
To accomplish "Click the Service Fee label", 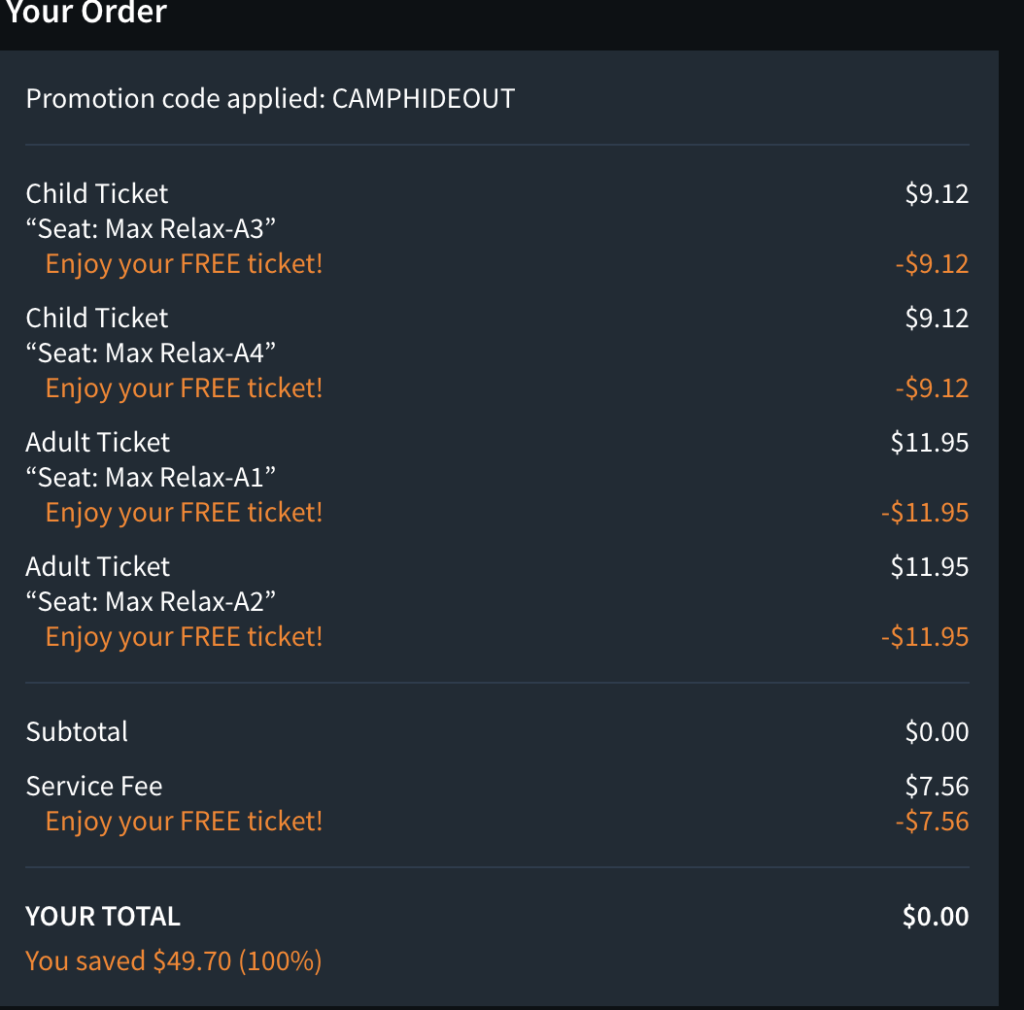I will click(x=94, y=786).
